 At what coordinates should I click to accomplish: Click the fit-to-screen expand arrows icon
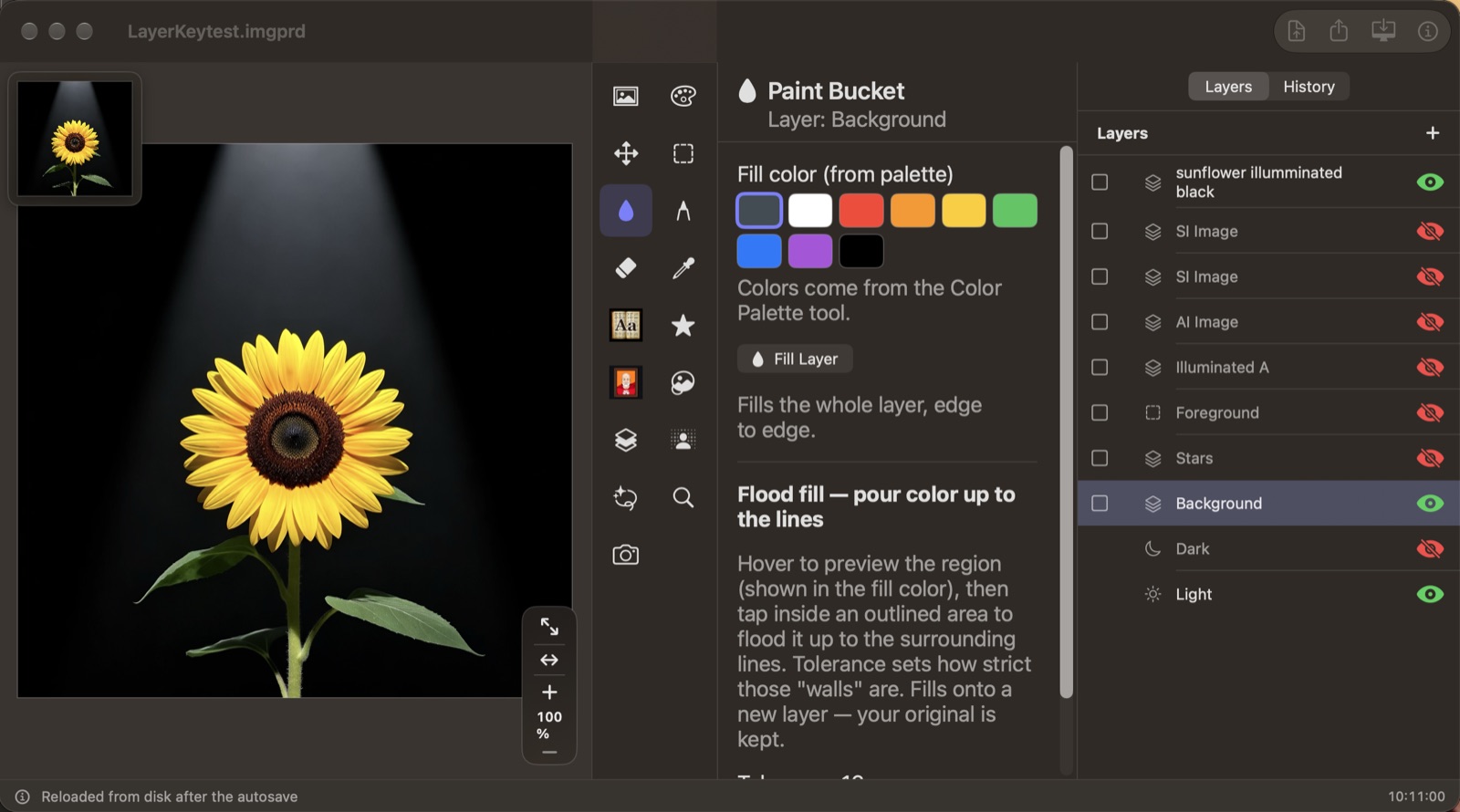click(549, 627)
